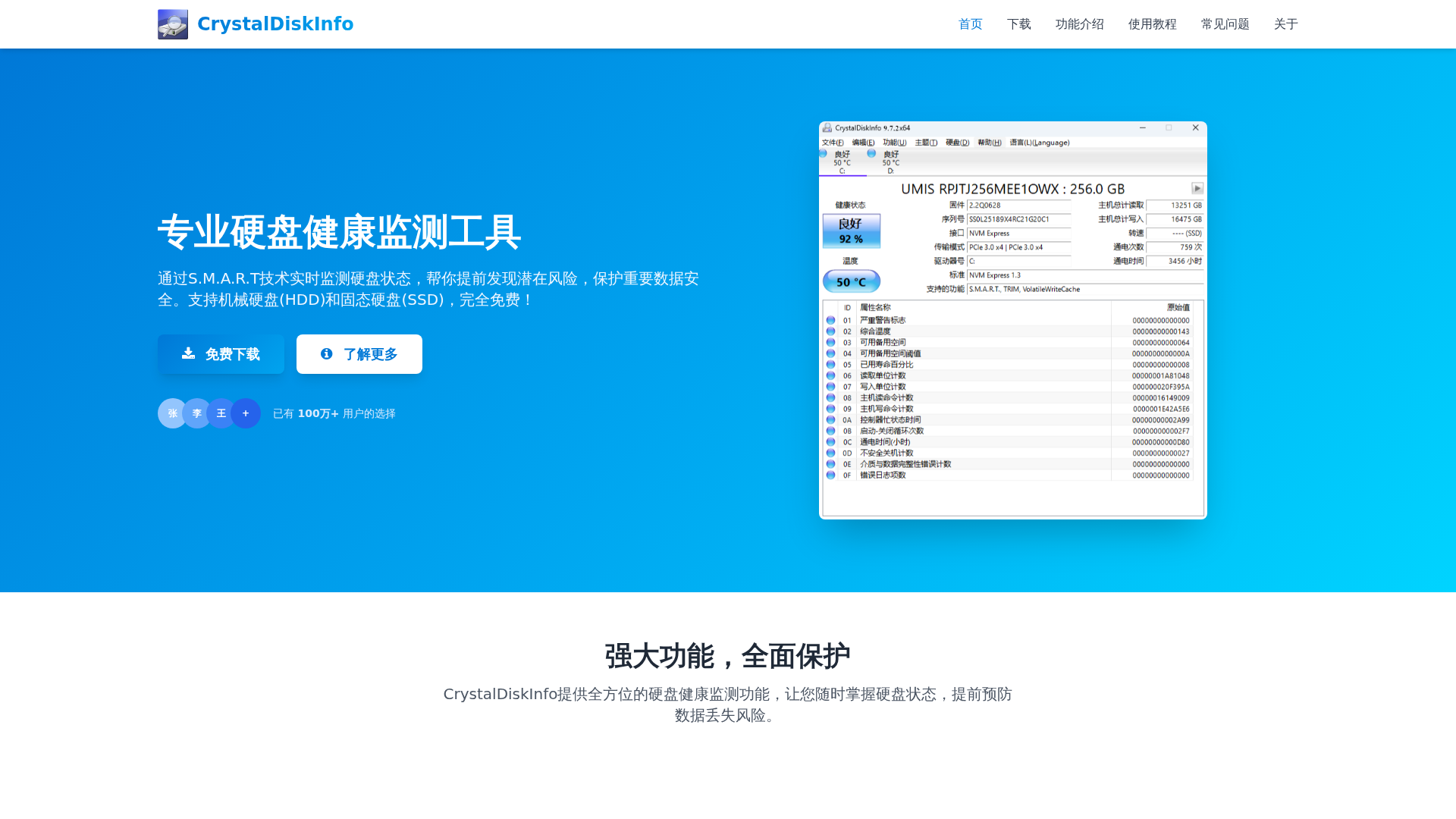Click the paragraph mentioning S.M.A.R.T技术
The image size is (1456, 819).
pos(428,289)
